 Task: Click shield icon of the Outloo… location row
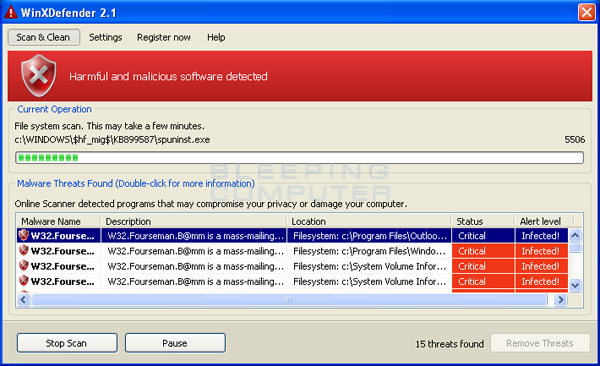pos(24,235)
